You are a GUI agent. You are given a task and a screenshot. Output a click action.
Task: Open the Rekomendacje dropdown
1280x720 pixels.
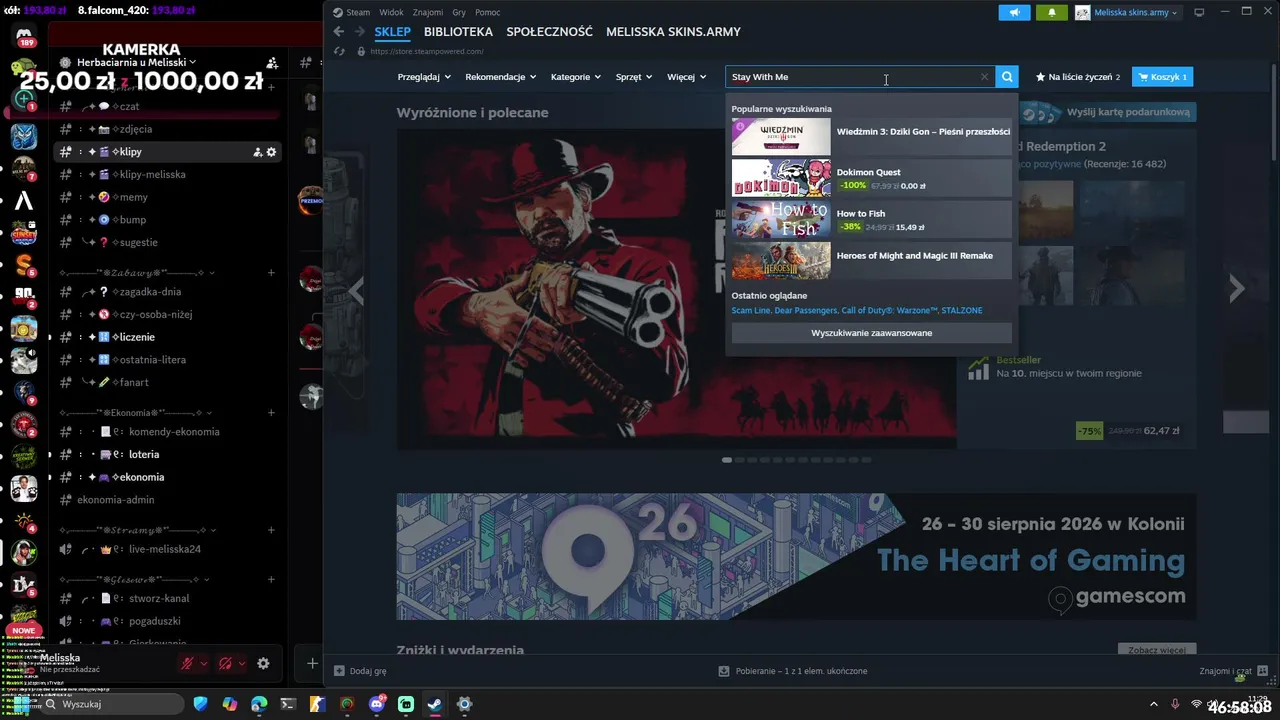tap(501, 77)
